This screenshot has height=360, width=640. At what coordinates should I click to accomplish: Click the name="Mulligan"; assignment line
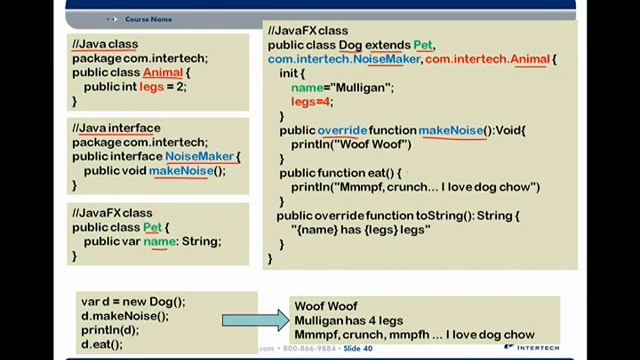[343, 88]
